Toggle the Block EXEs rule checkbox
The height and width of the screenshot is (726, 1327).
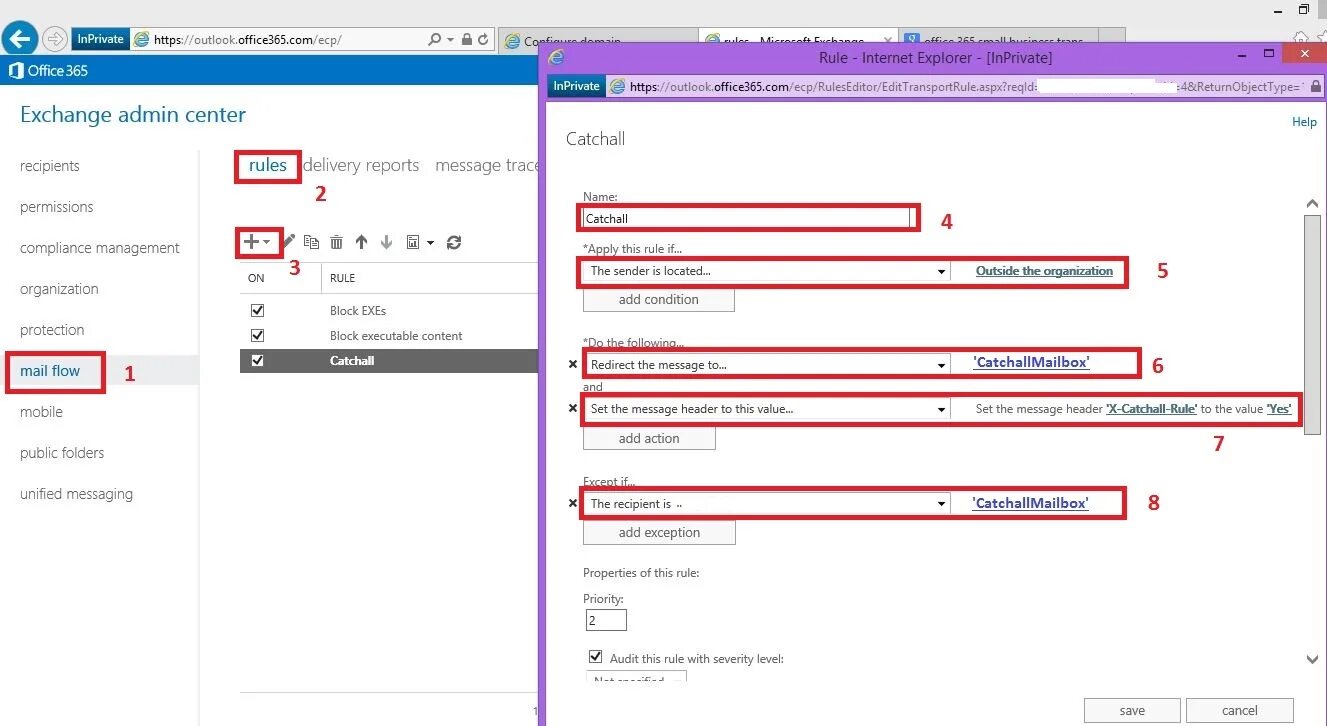tap(257, 311)
